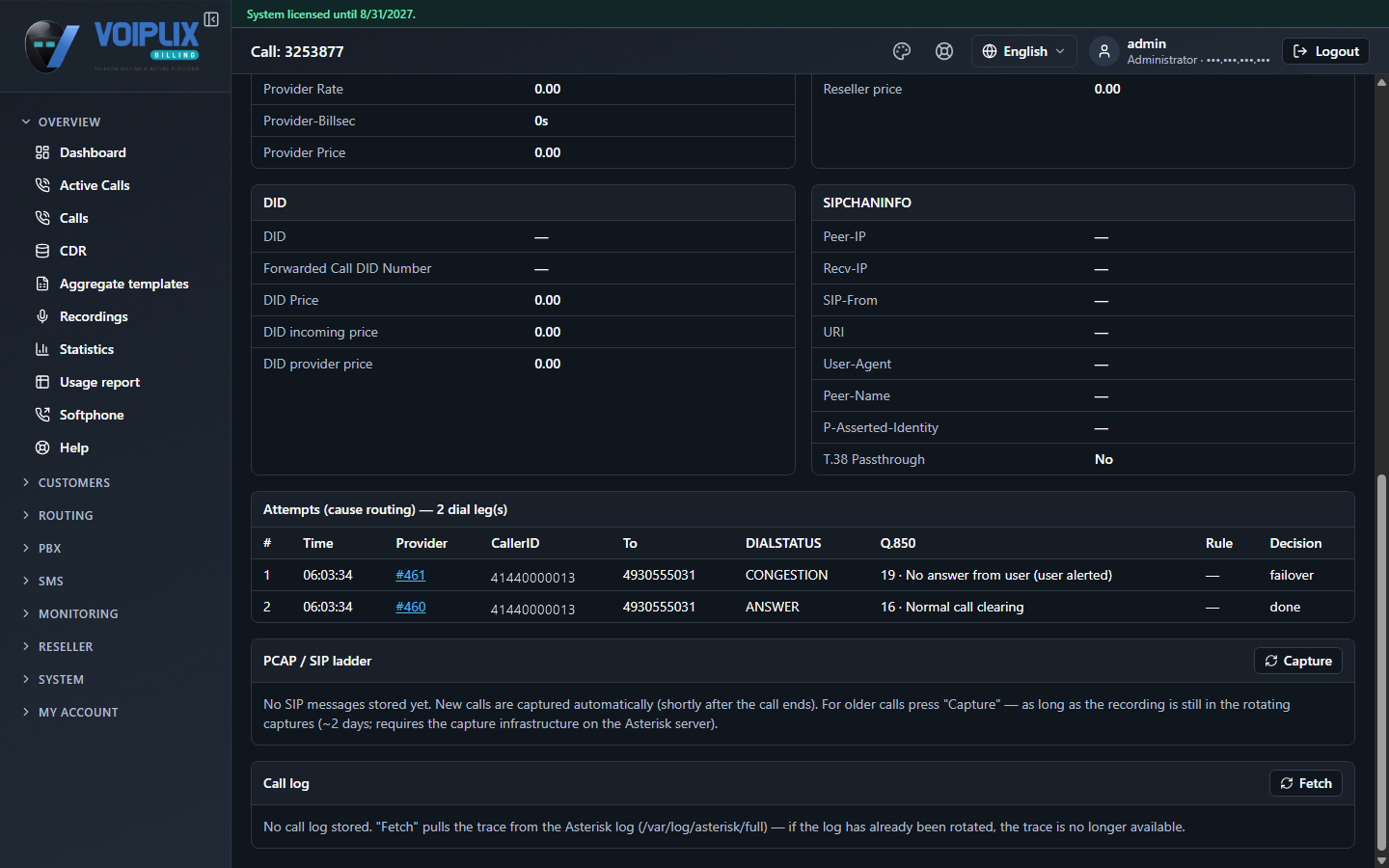This screenshot has height=868, width=1389.
Task: Open the Softphone menu item
Action: (x=92, y=415)
